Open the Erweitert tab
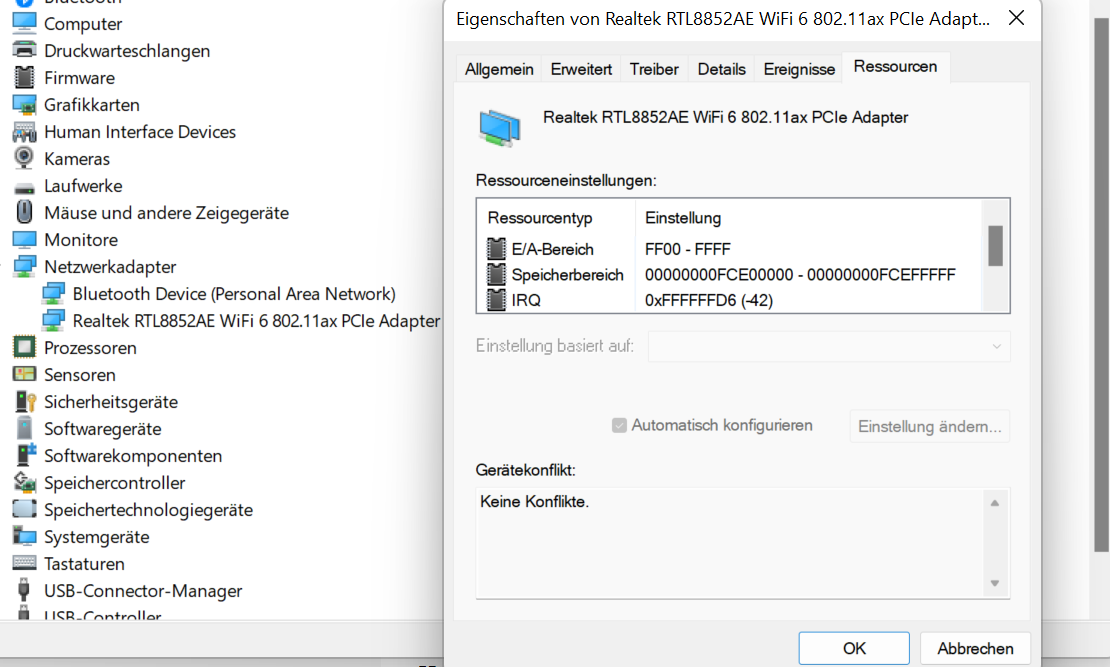1110x667 pixels. [x=581, y=69]
